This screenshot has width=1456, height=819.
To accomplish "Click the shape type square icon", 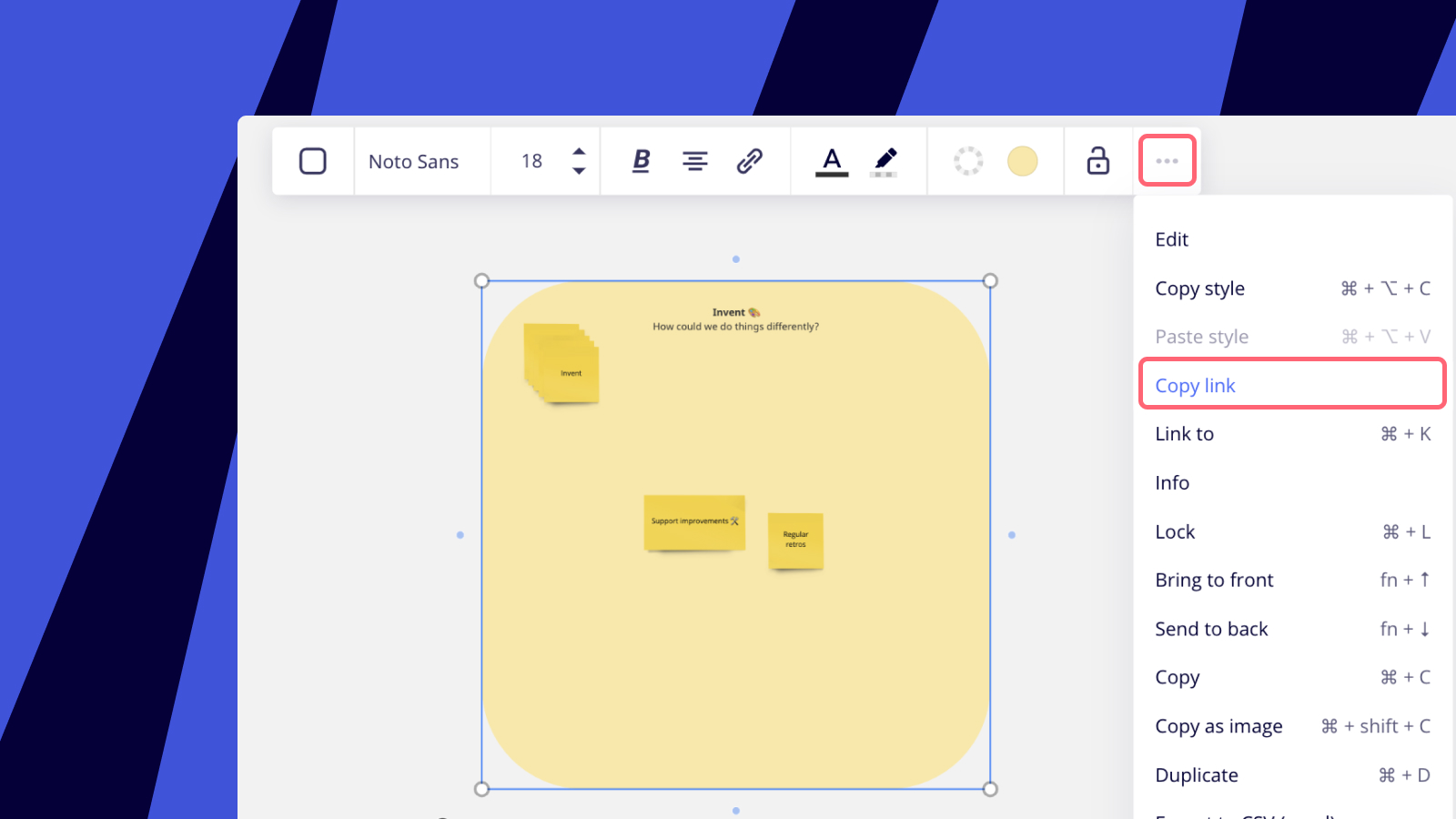I will coord(313,161).
